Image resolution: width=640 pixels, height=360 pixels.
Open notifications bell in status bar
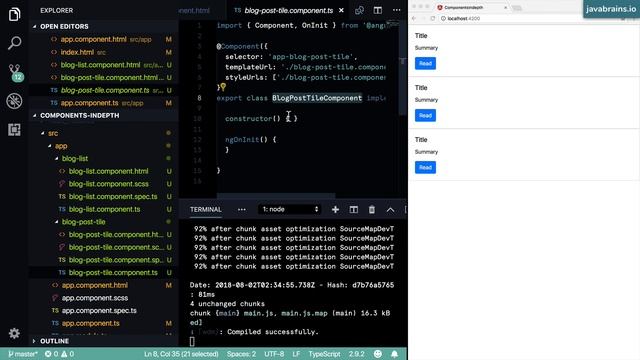coord(394,354)
